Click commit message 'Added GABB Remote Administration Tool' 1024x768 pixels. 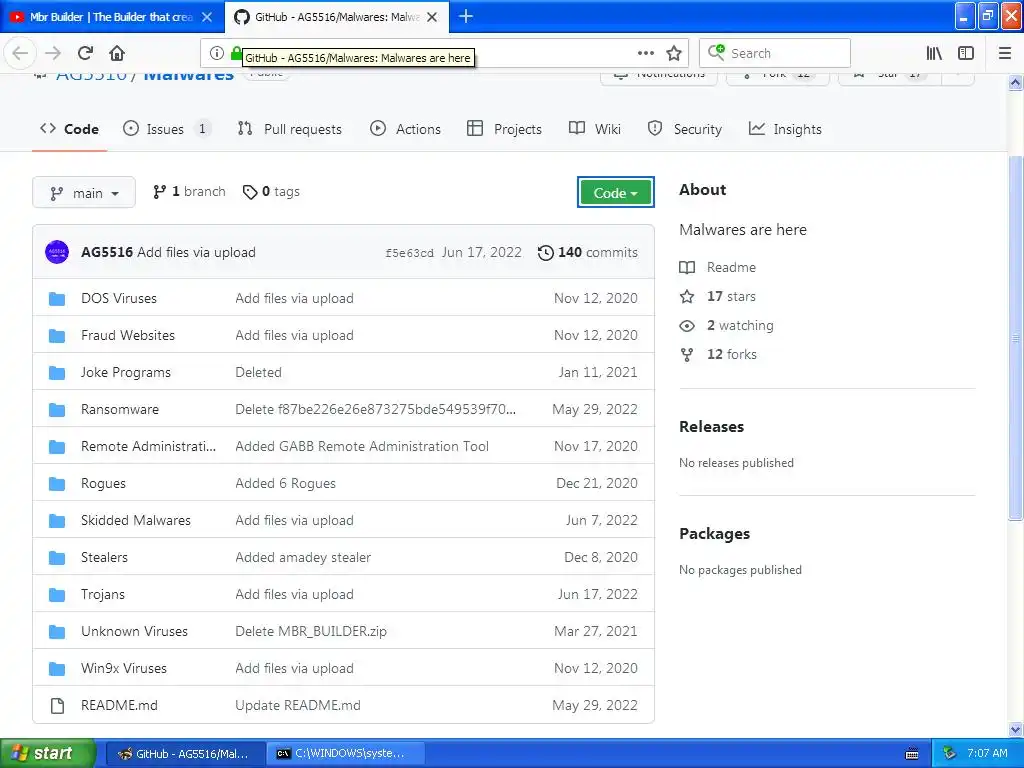coord(362,446)
